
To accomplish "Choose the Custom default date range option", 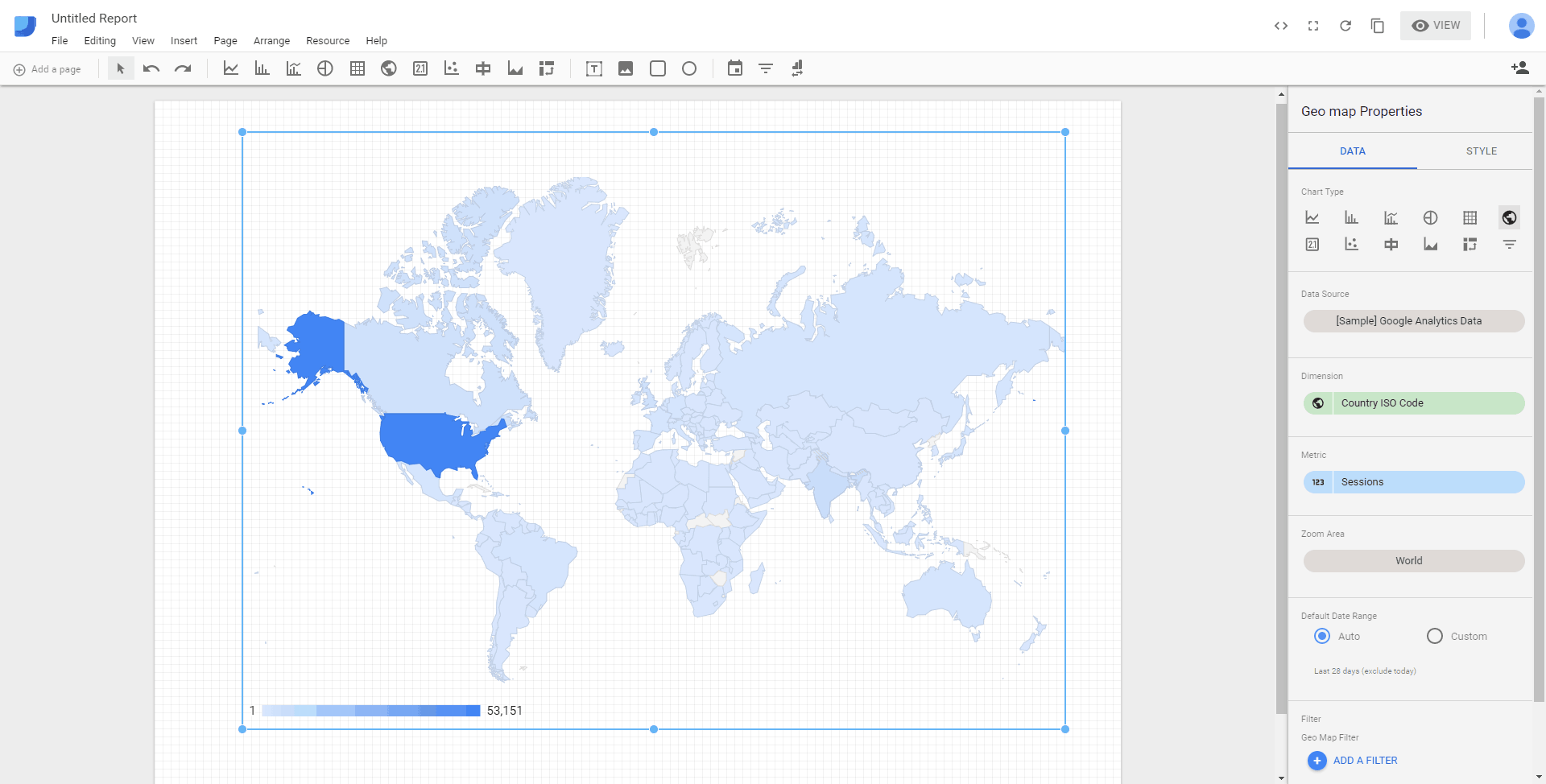I will 1434,636.
